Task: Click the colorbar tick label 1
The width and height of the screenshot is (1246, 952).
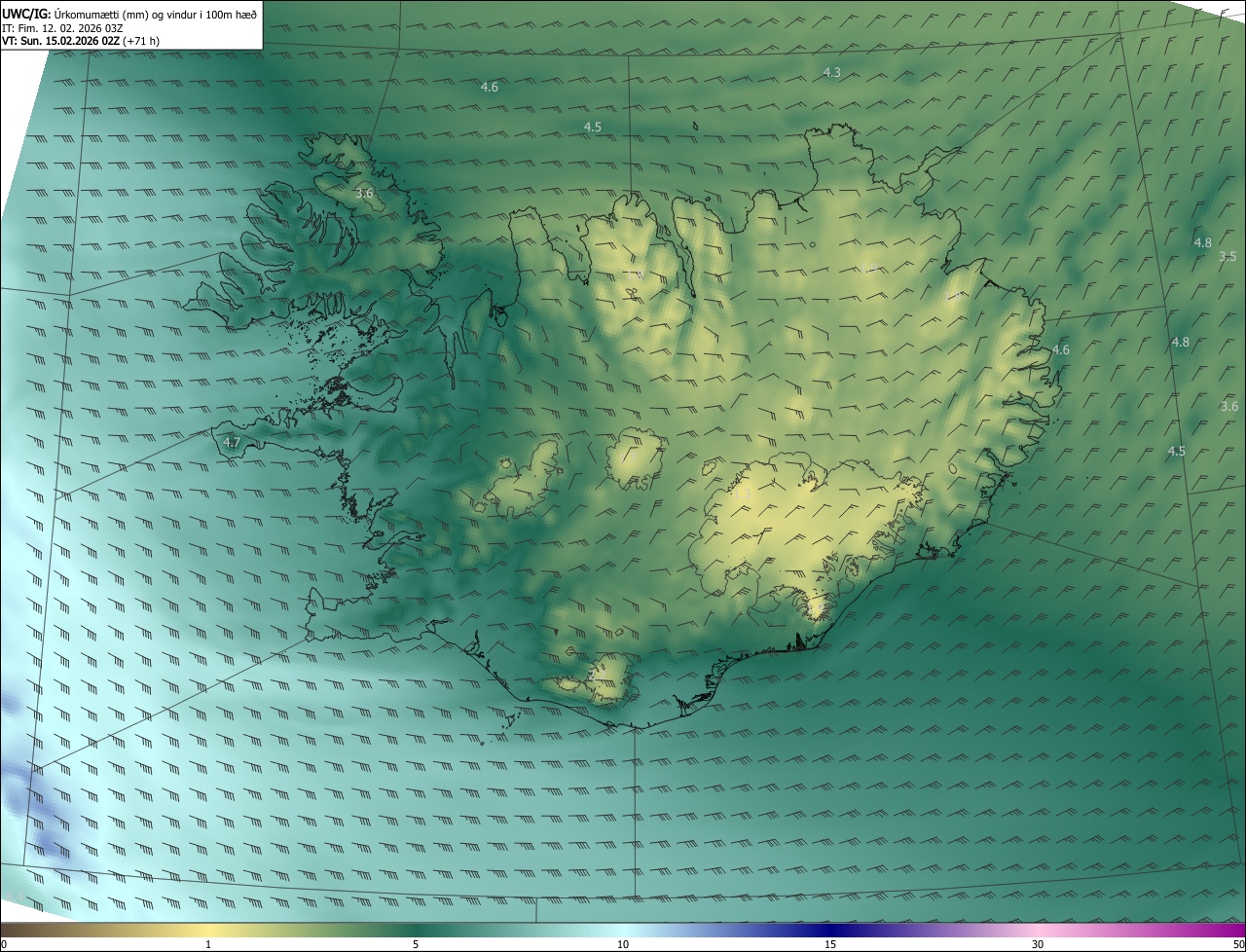Action: [208, 944]
